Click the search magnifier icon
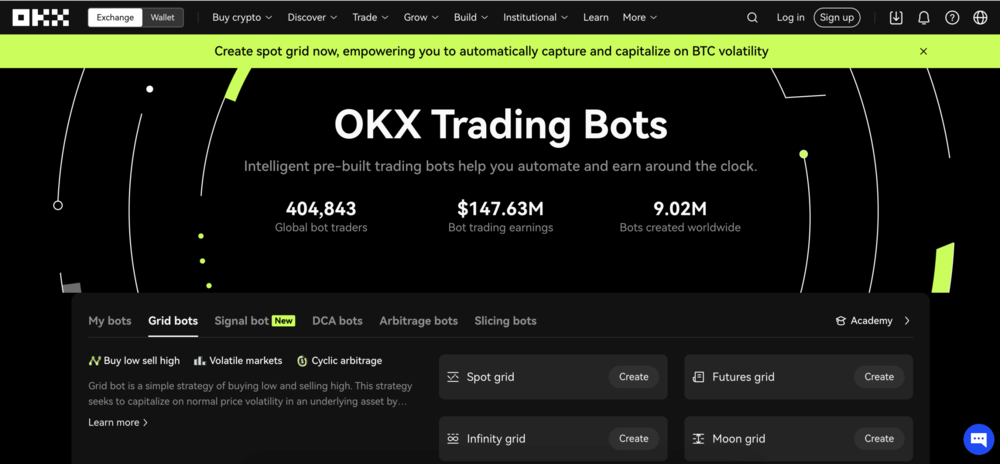This screenshot has width=1000, height=464. (x=752, y=18)
